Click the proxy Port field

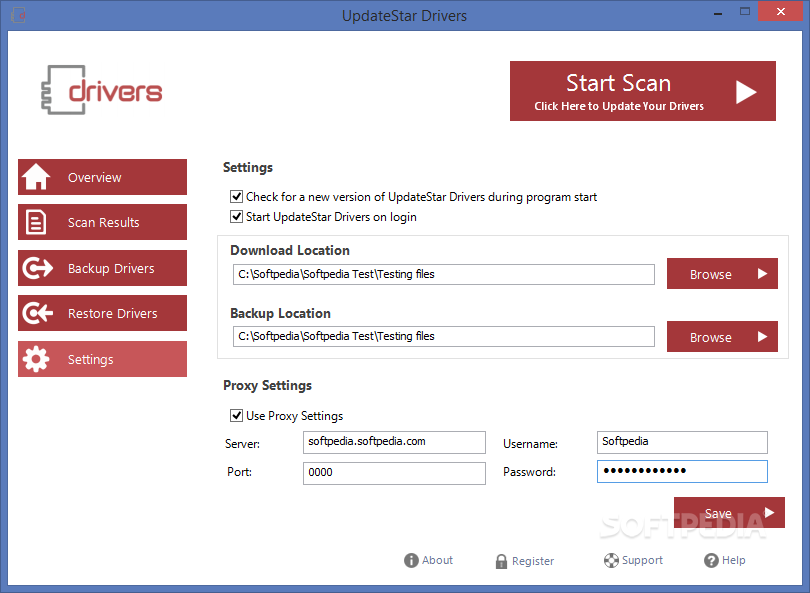394,473
